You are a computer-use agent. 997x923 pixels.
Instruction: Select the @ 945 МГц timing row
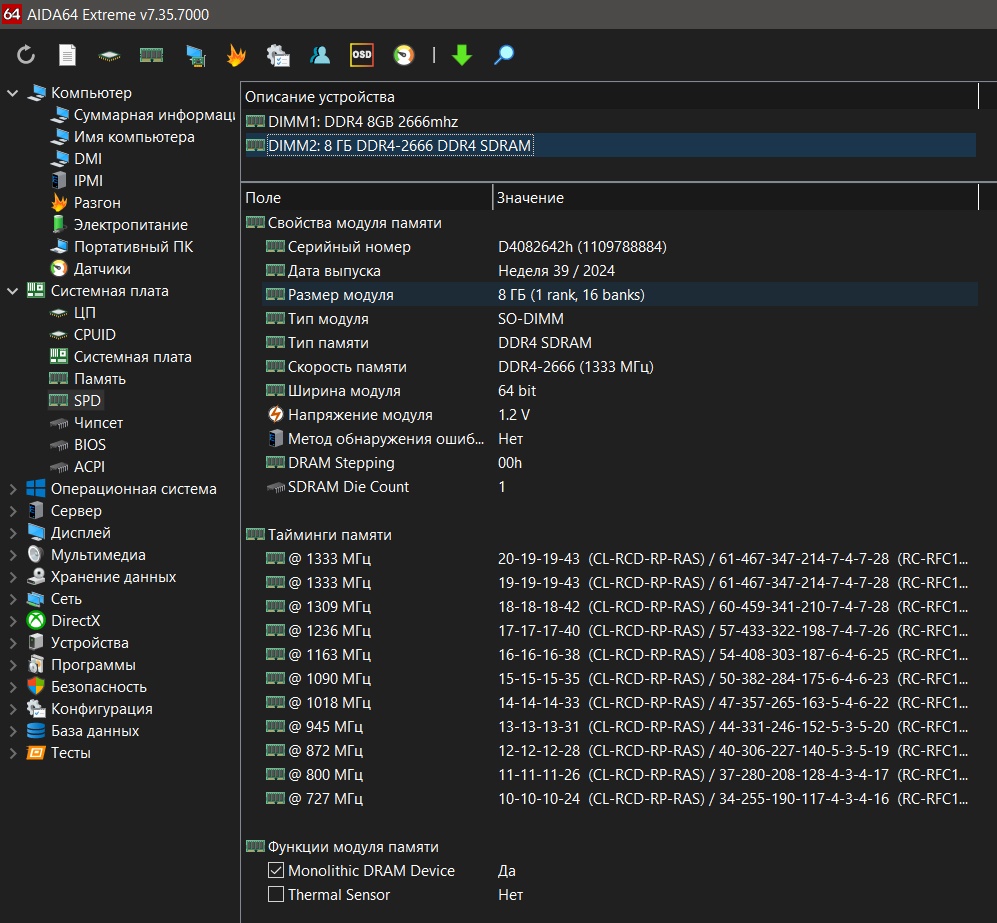(x=620, y=727)
